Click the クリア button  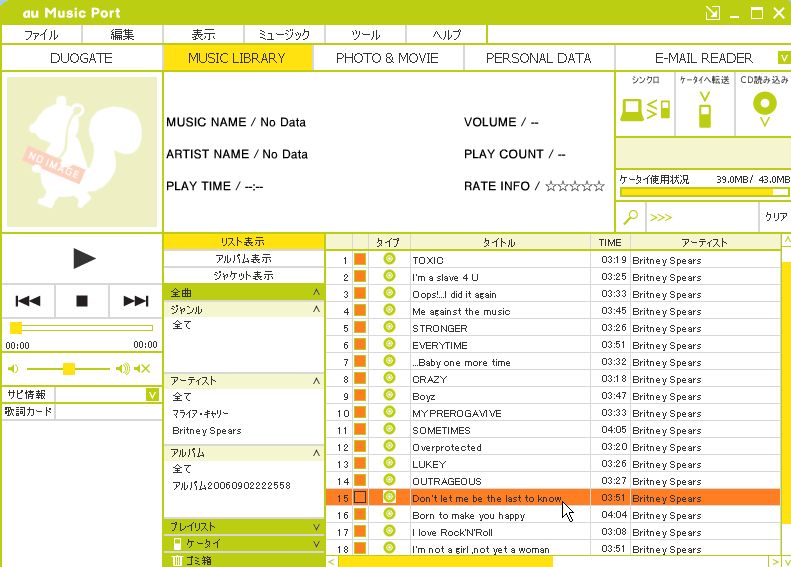click(x=775, y=217)
